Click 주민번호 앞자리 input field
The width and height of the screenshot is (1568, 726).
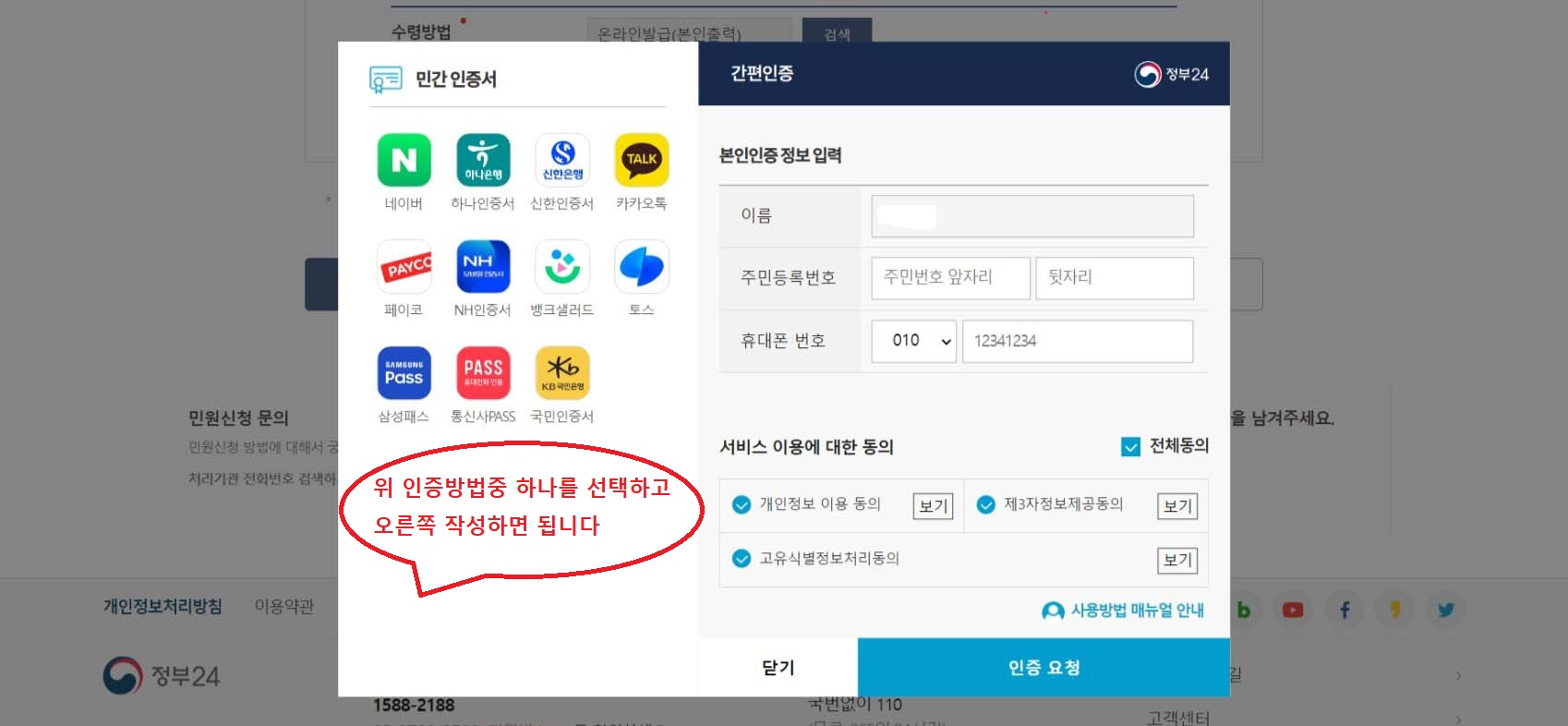coord(950,277)
